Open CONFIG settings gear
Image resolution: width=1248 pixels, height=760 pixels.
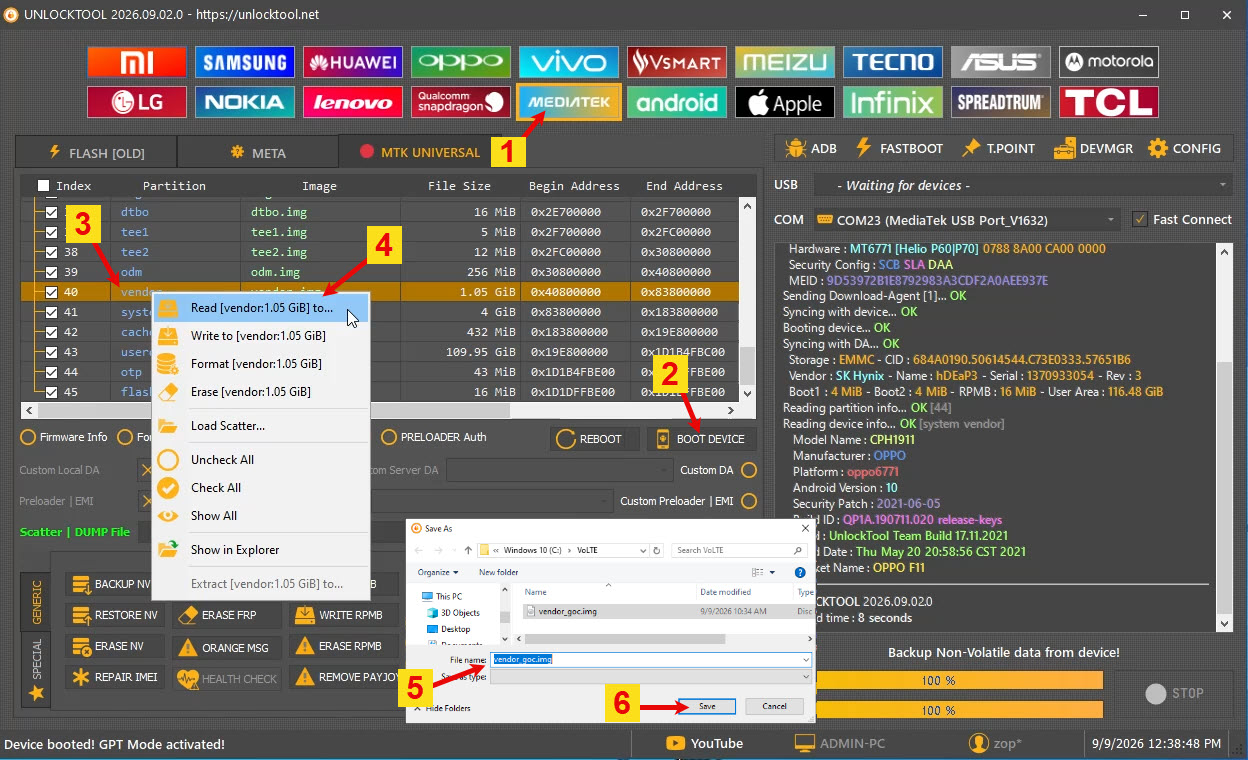[x=1184, y=148]
